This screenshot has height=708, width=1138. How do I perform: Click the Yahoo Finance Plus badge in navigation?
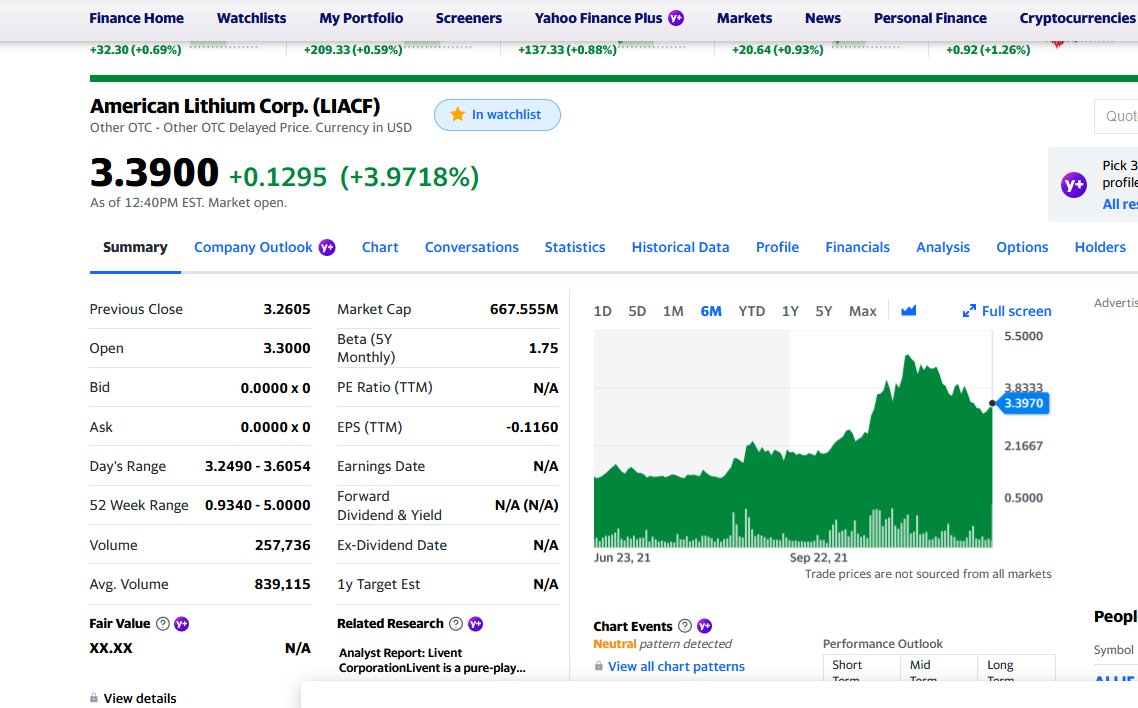[x=676, y=18]
